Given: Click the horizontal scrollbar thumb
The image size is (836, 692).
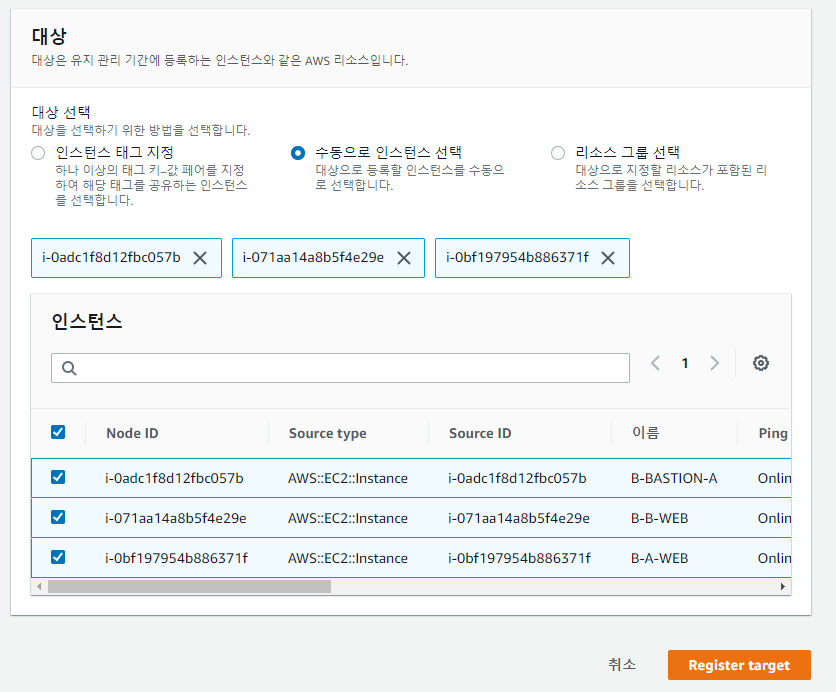Looking at the screenshot, I should click(189, 586).
